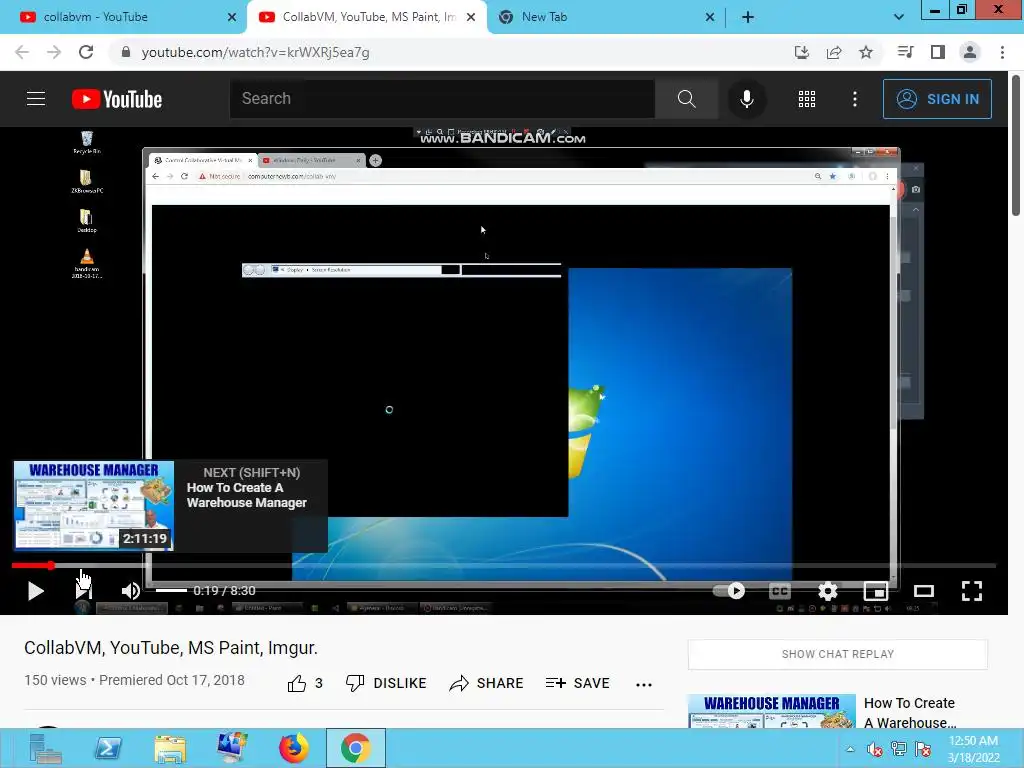
Task: Open YouTube apps grid
Action: tap(807, 99)
